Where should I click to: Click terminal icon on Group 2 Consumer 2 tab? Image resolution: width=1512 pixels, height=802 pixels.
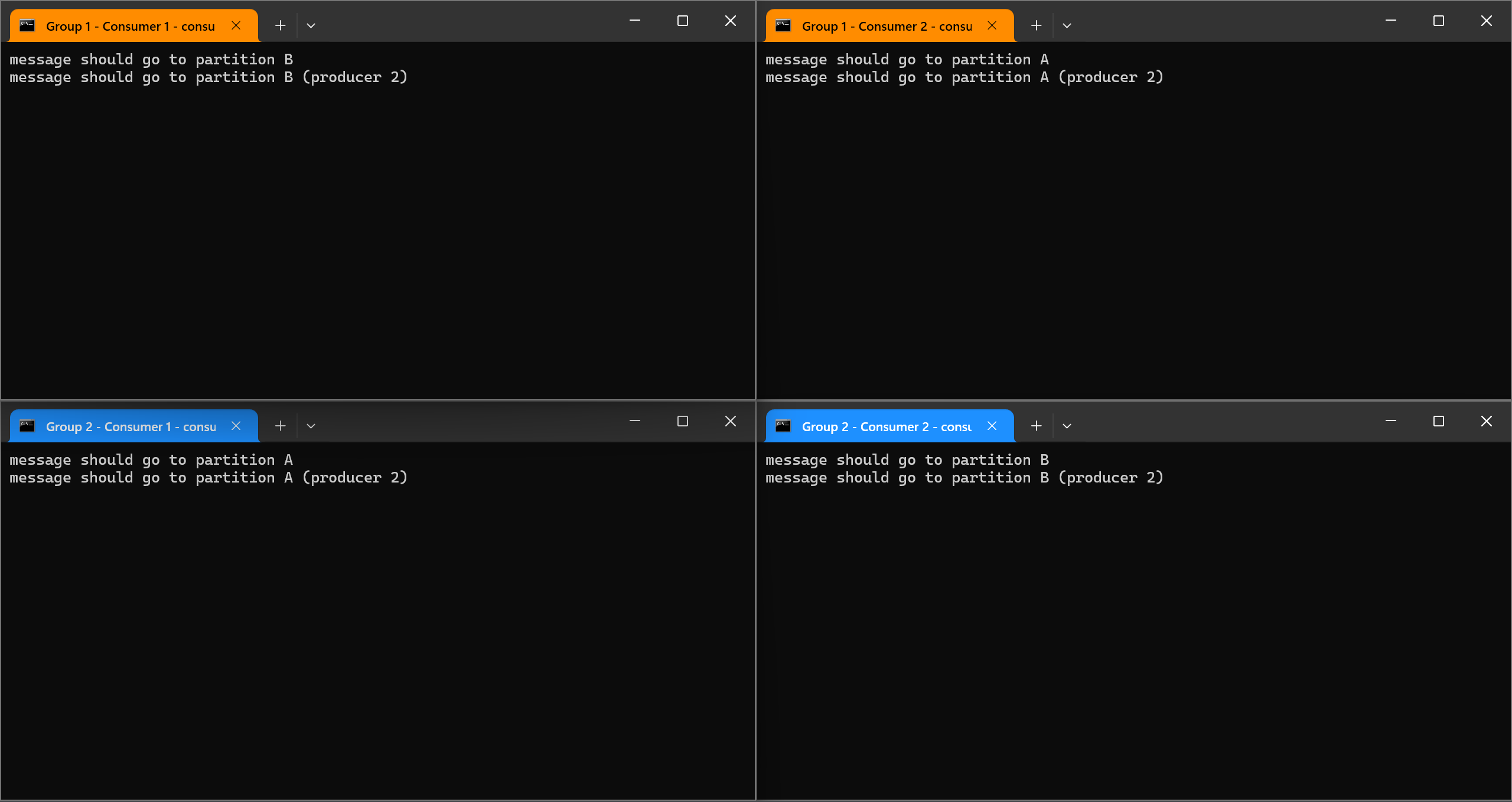click(783, 426)
